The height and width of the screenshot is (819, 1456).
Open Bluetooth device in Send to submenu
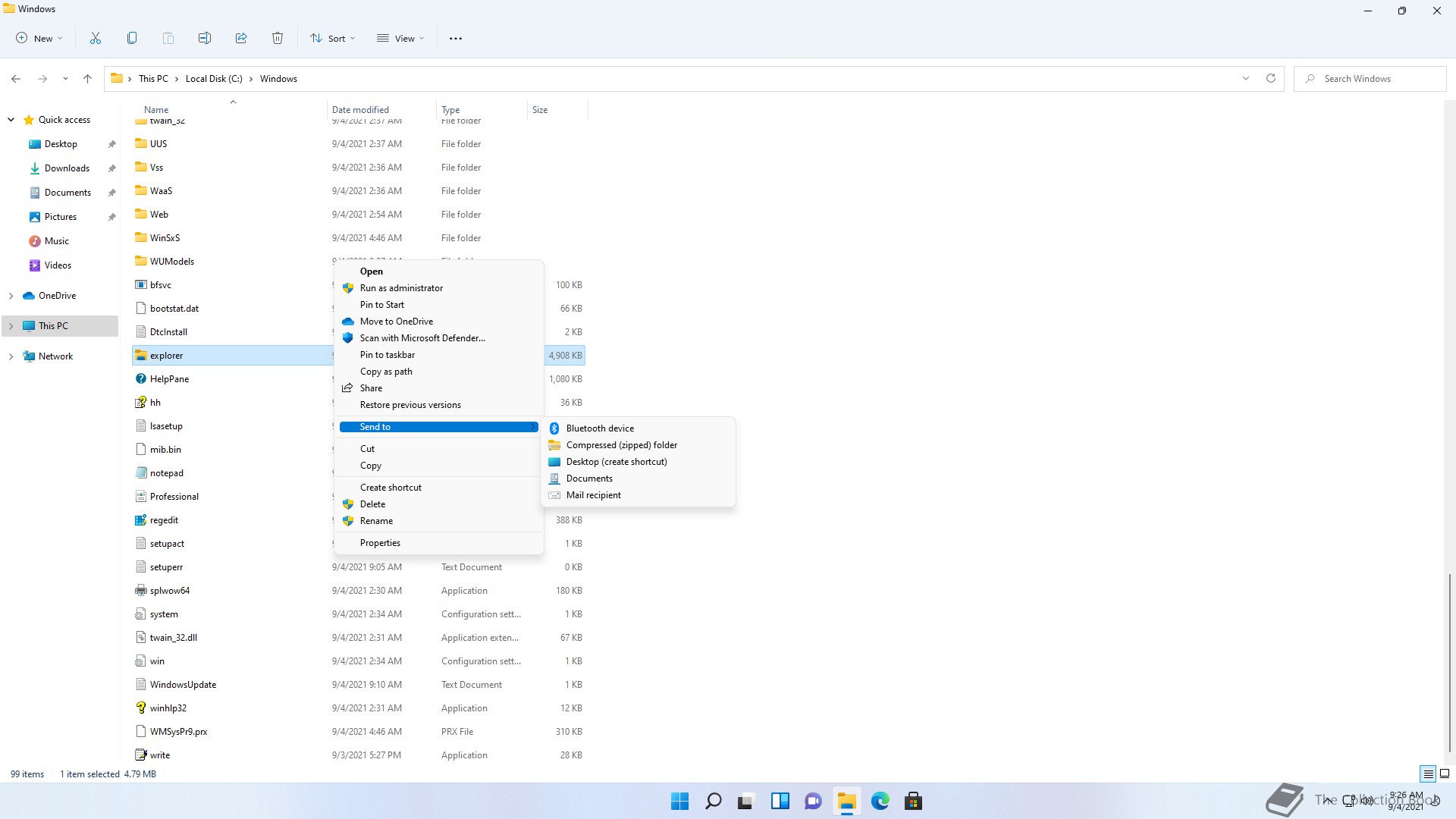[x=638, y=428]
